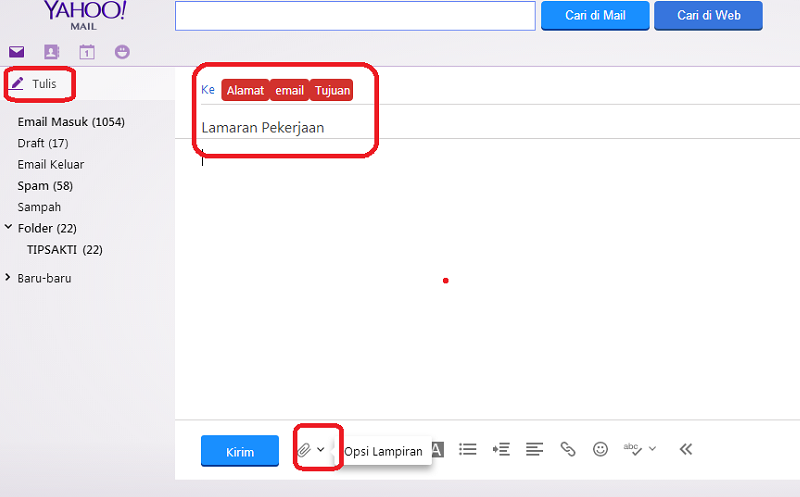Open the Draft (17) folder
Screen dimensions: 800x497
click(x=43, y=143)
